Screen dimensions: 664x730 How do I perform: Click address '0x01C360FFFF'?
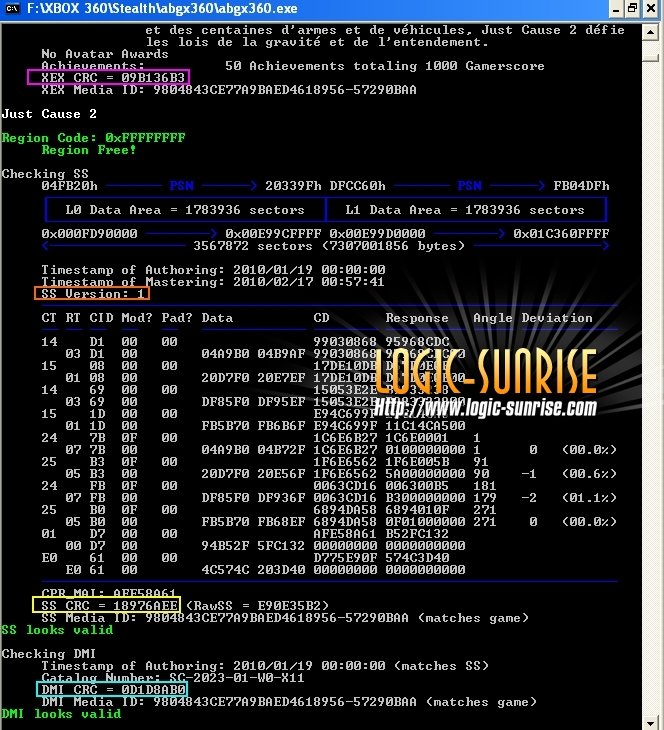[x=561, y=234]
